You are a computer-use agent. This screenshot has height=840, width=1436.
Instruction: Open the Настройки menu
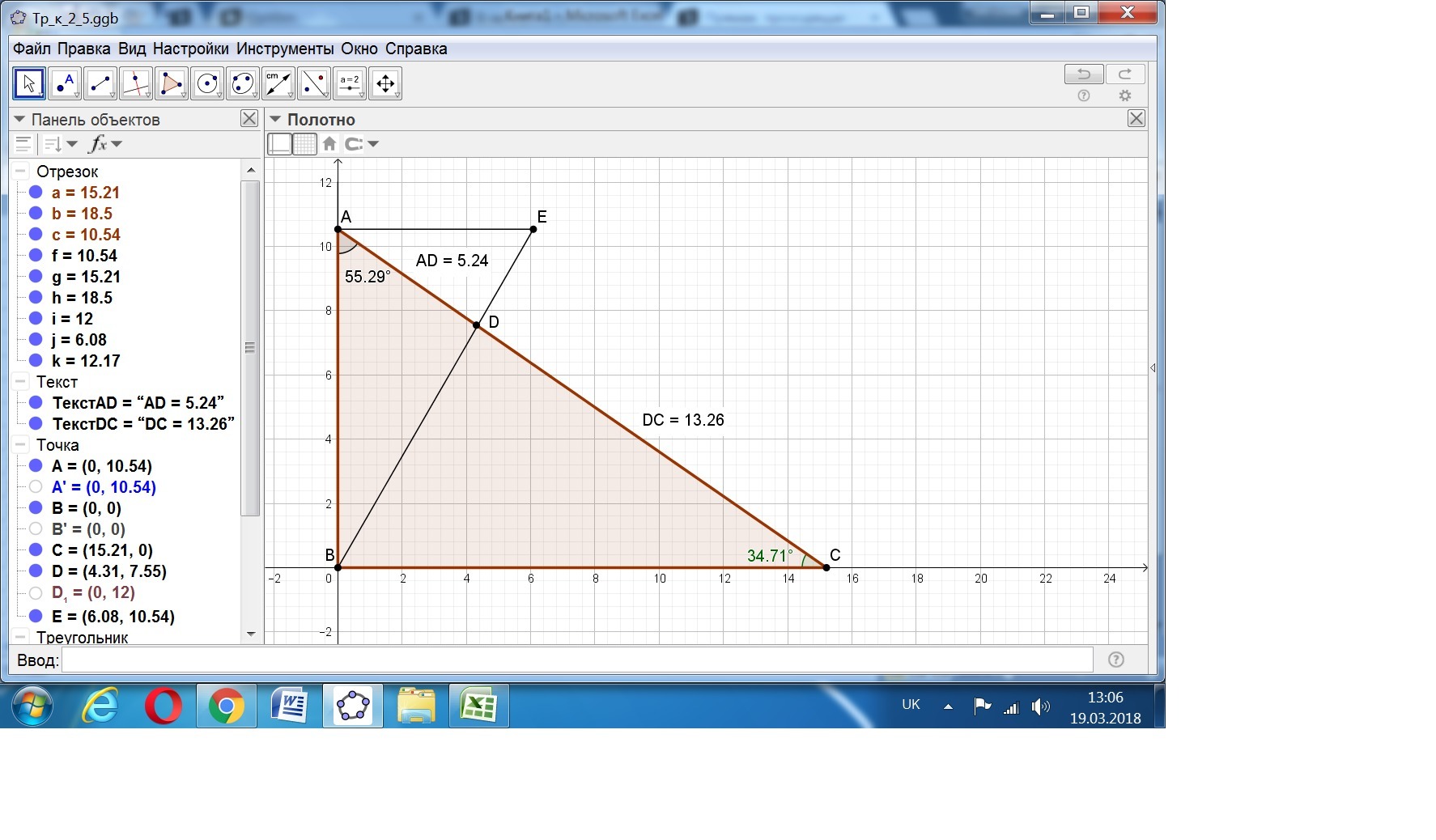(190, 48)
